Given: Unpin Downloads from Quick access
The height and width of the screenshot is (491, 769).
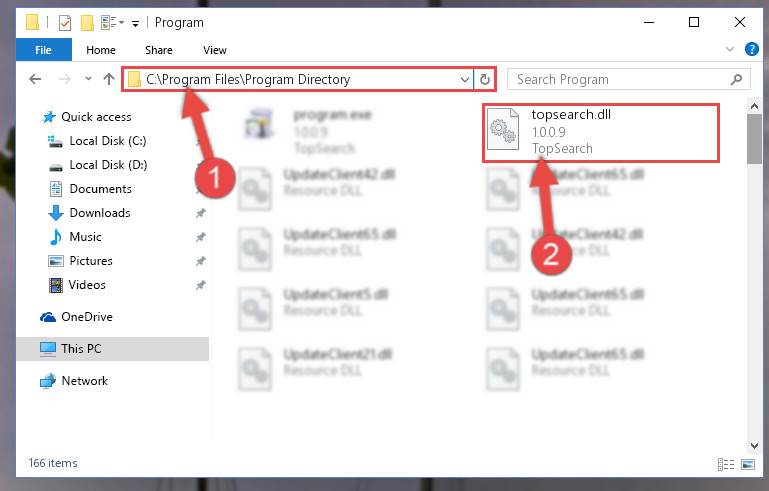Looking at the screenshot, I should point(201,213).
